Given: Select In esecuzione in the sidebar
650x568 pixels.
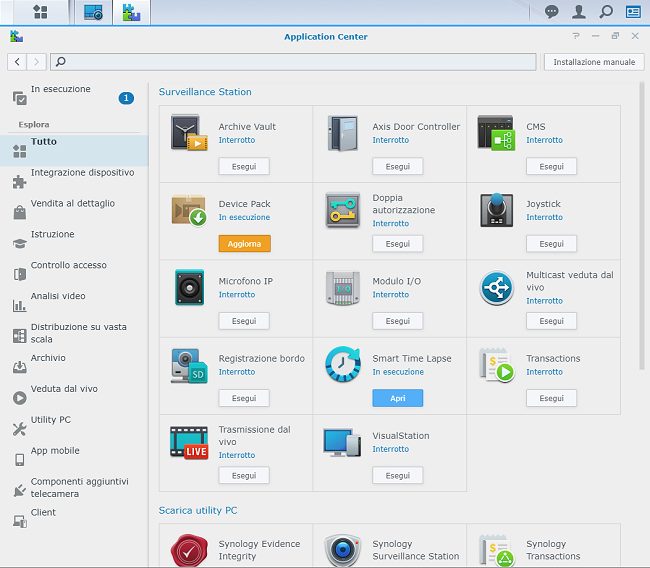Looking at the screenshot, I should pos(74,98).
